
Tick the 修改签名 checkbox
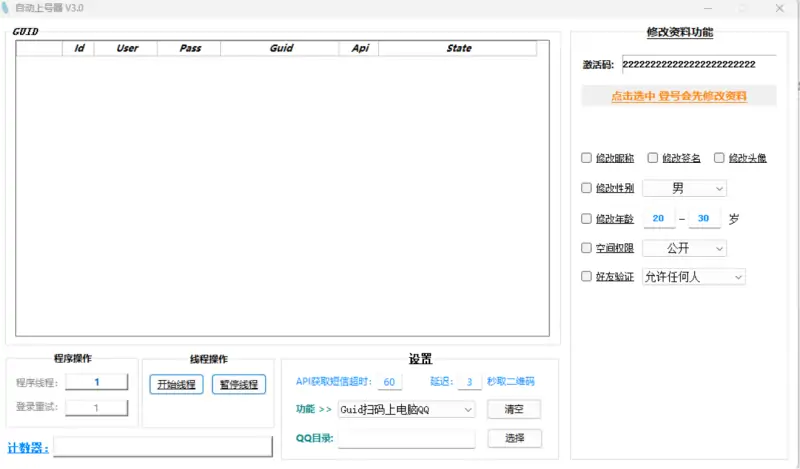click(654, 158)
